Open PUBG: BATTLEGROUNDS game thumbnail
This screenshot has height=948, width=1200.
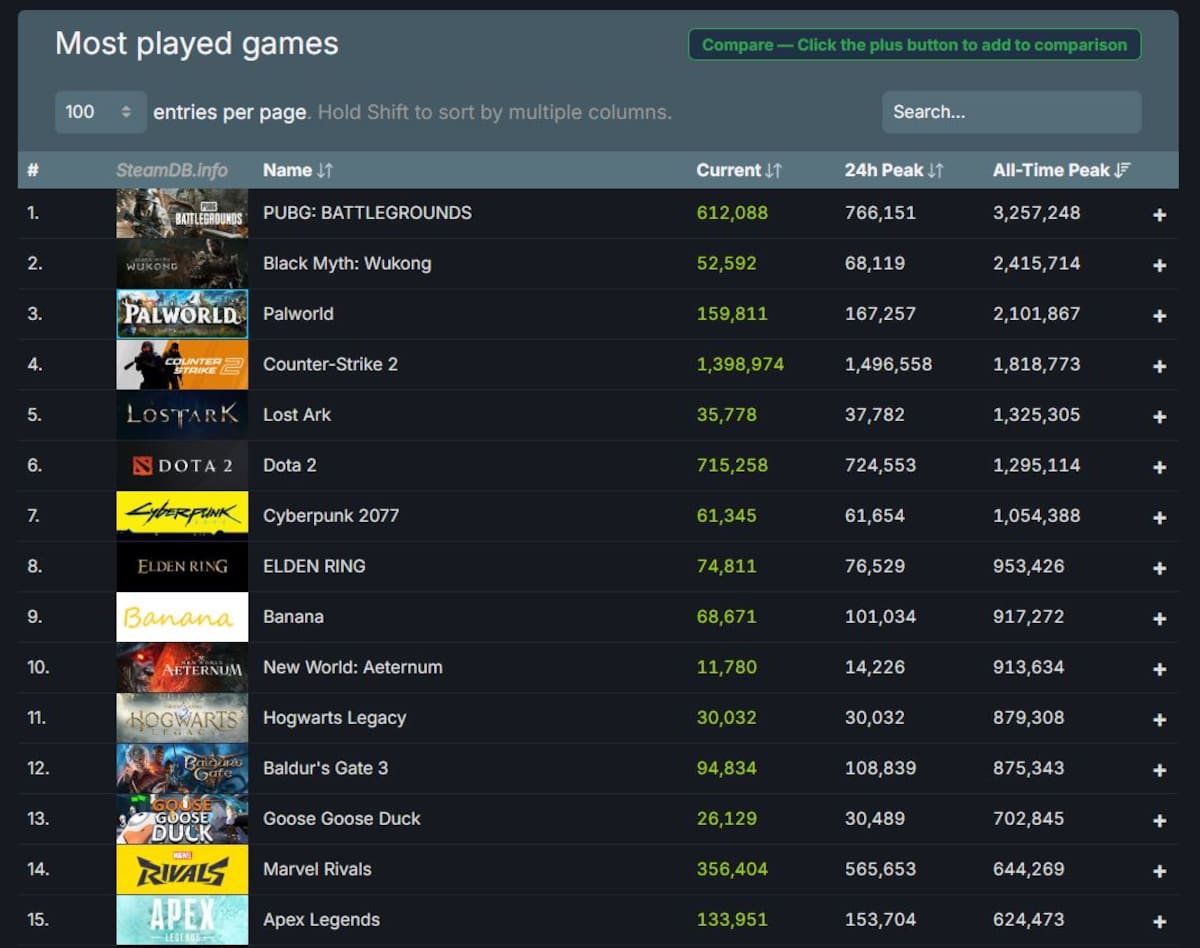point(182,213)
